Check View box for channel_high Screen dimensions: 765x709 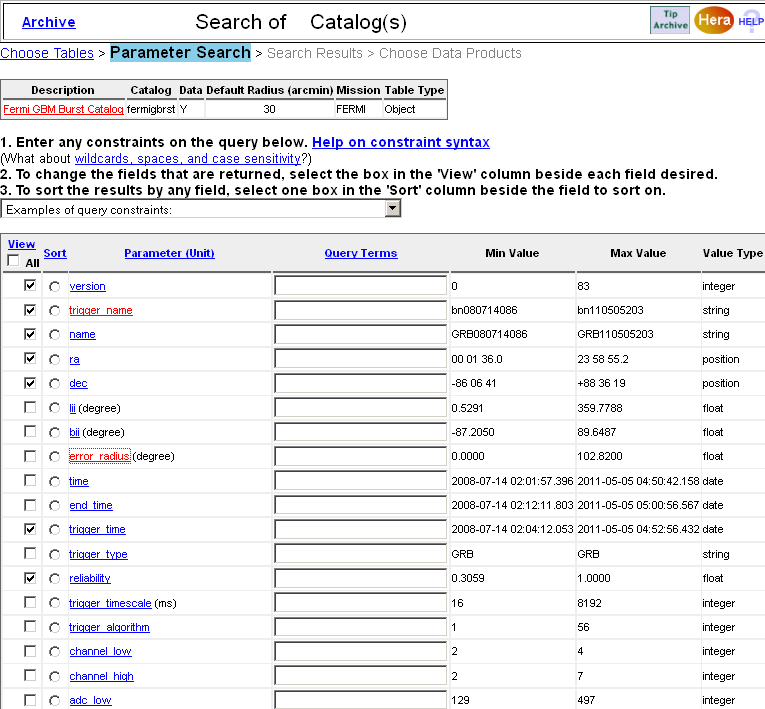click(x=30, y=675)
